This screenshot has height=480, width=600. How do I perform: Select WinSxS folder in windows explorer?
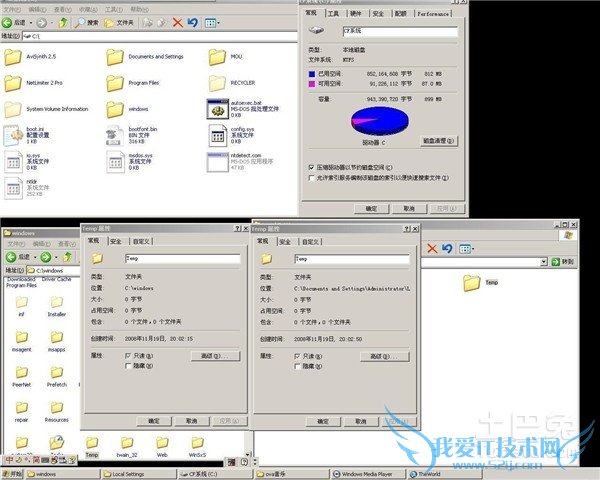(197, 443)
